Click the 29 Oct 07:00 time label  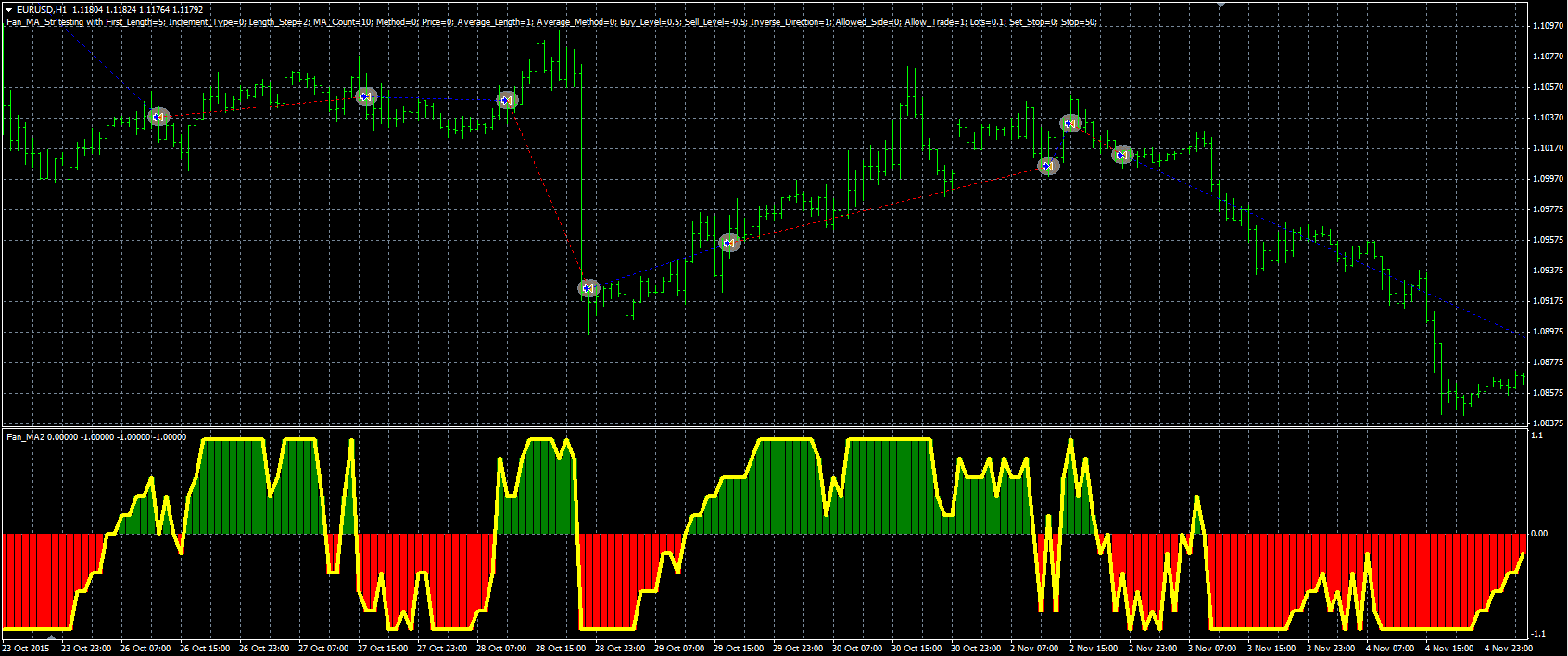click(x=679, y=649)
